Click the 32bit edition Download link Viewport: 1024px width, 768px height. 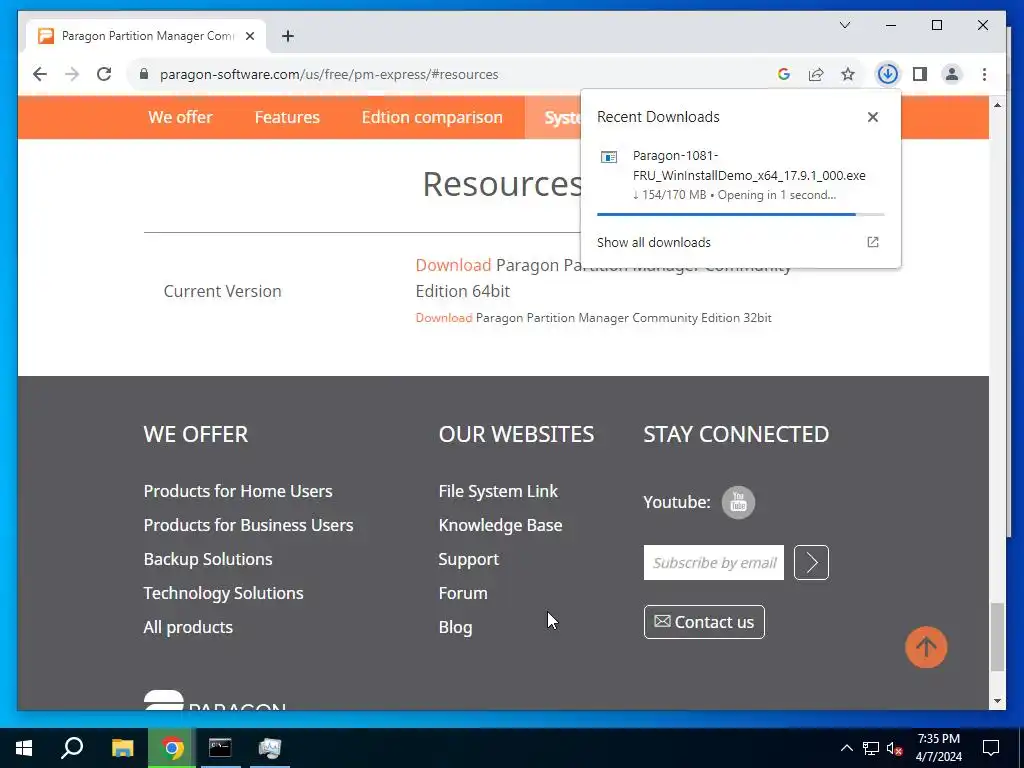coord(444,318)
